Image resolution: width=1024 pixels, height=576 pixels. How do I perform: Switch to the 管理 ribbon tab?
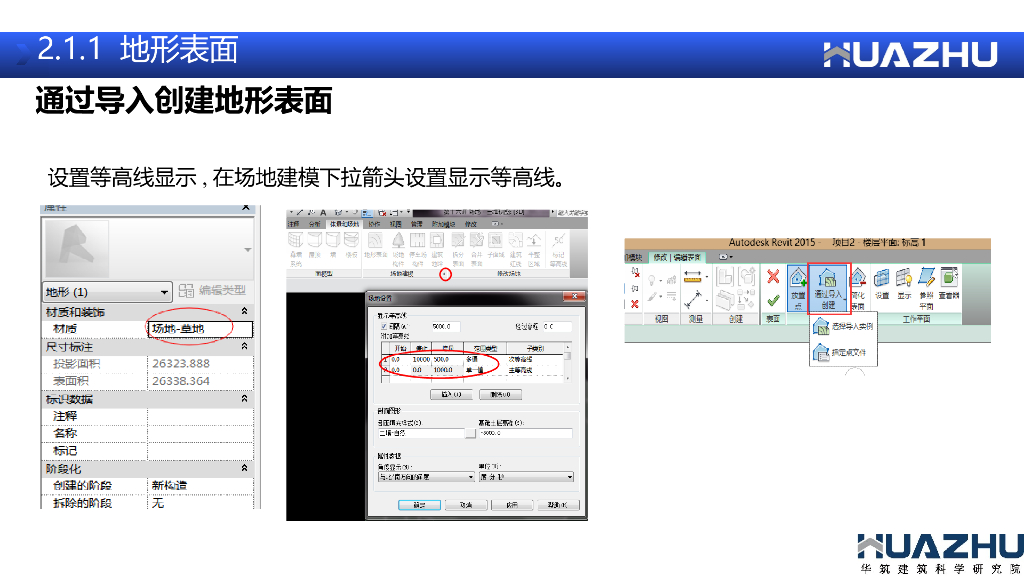(x=417, y=224)
